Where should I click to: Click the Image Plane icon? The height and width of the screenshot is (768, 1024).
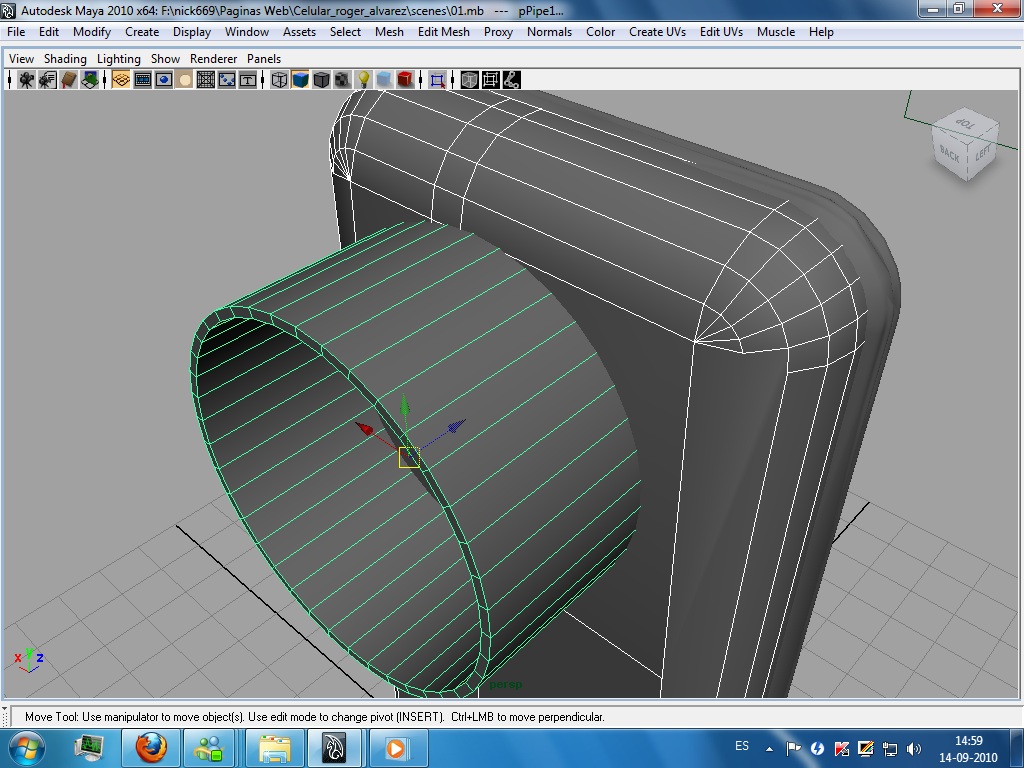click(89, 80)
